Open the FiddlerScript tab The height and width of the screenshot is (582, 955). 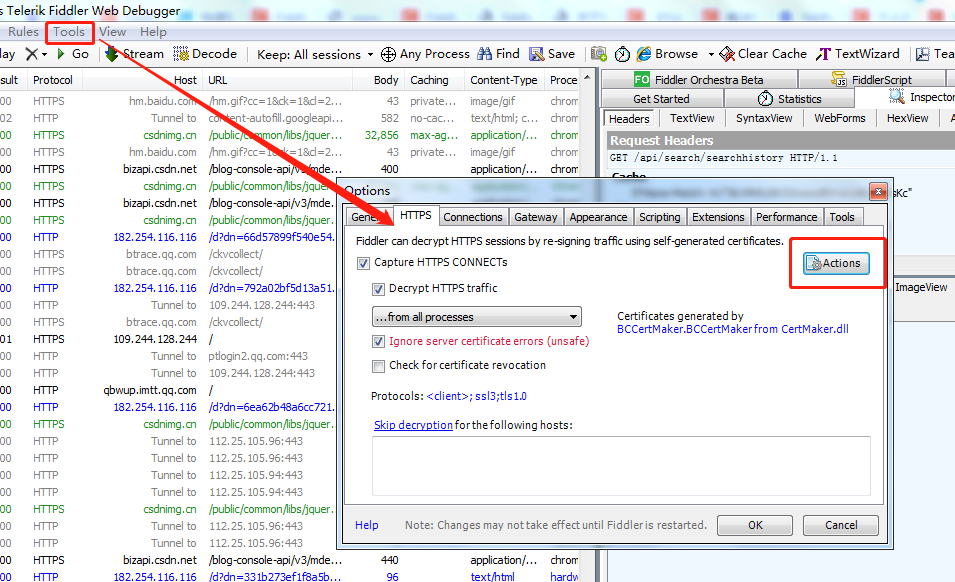coord(872,80)
